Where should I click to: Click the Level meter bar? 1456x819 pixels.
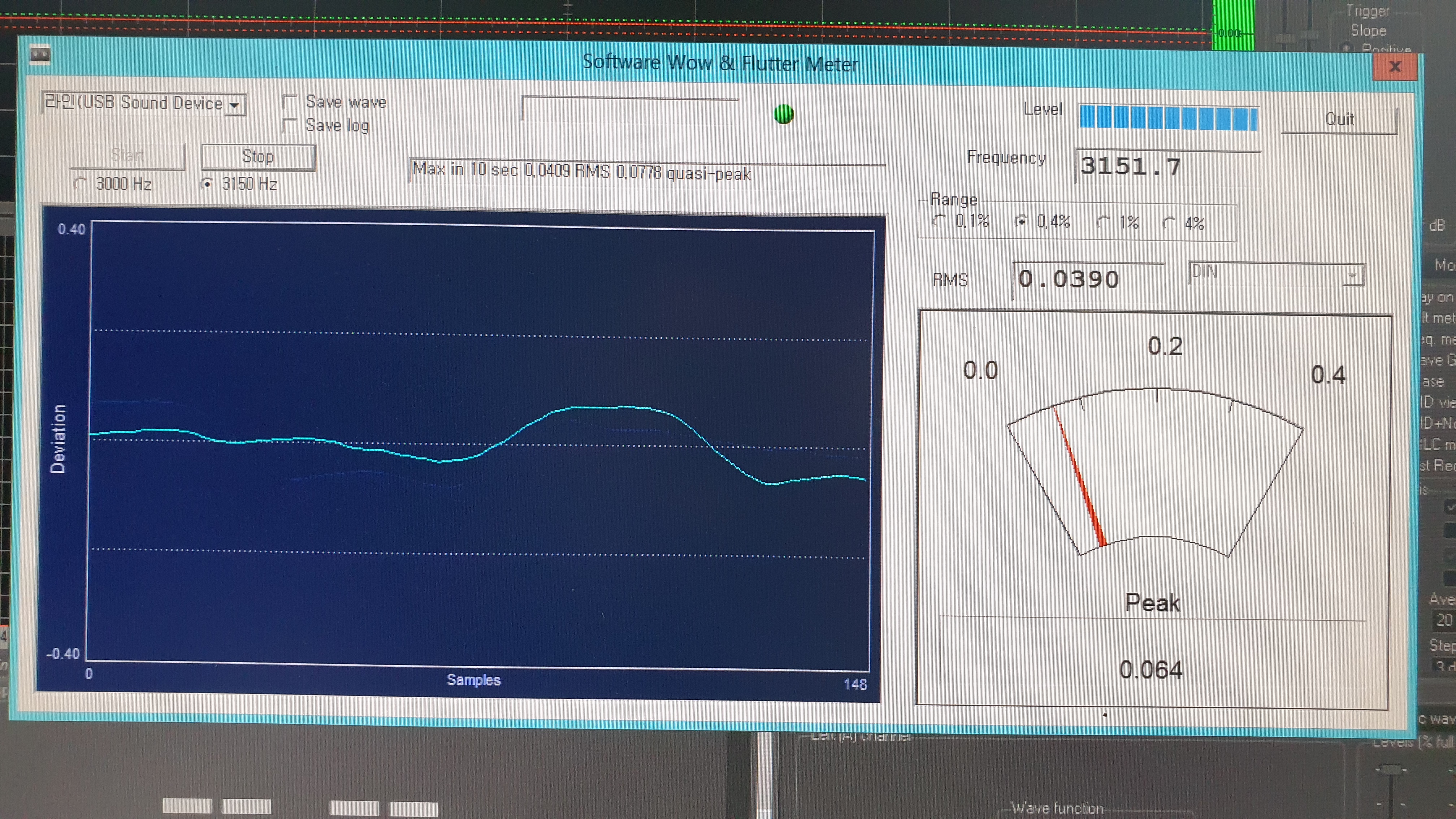pyautogui.click(x=1168, y=118)
